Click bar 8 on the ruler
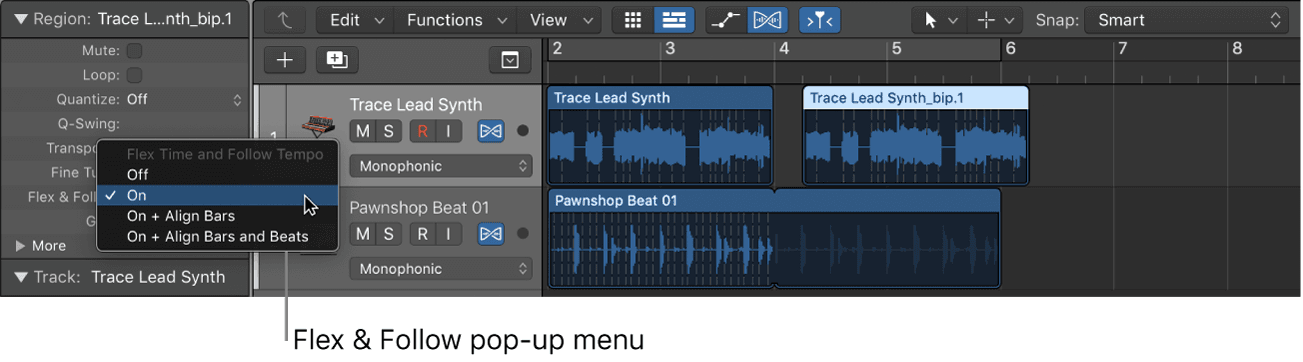1303x362 pixels. click(x=1237, y=47)
